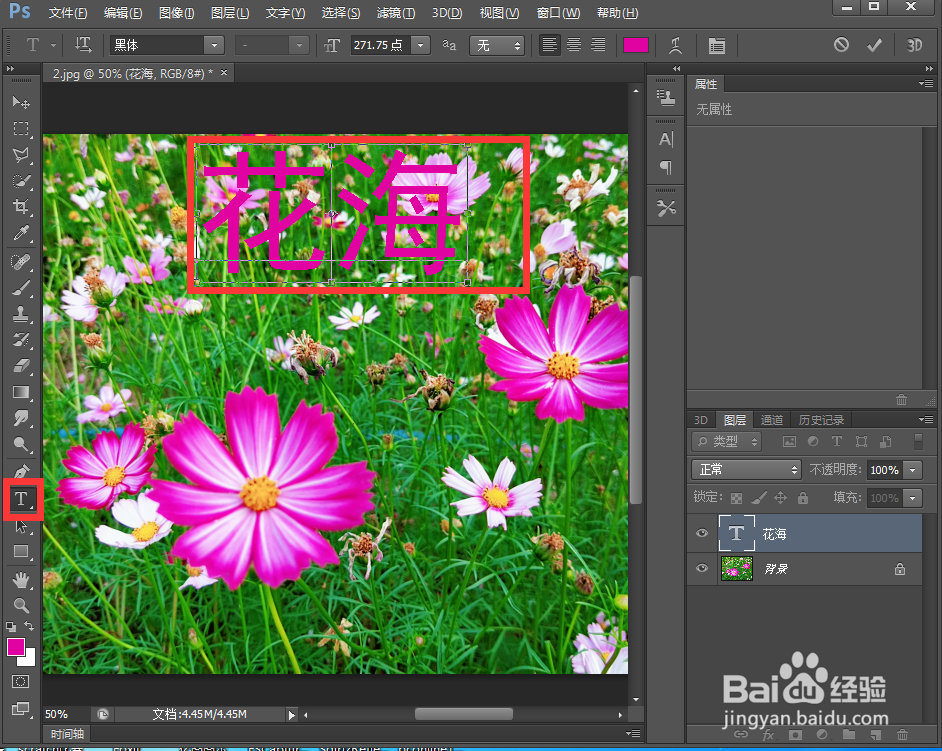Click the 3D button in options bar
The image size is (942, 751).
(914, 45)
